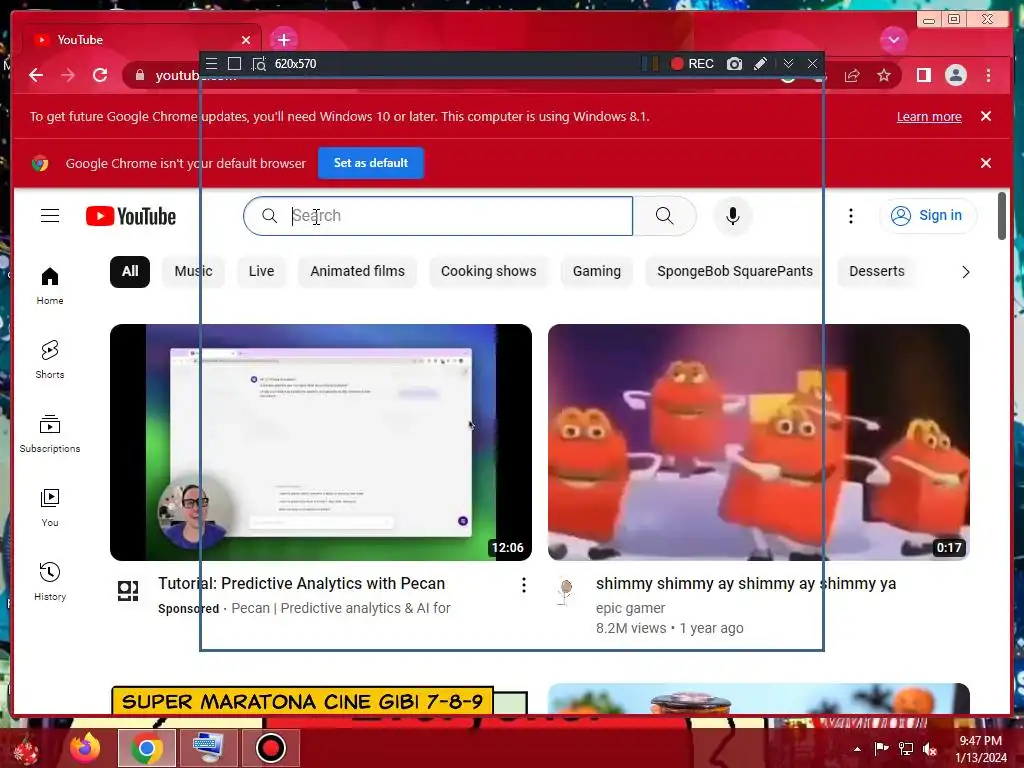The height and width of the screenshot is (768, 1024).
Task: Go to Home in the sidebar
Action: pos(50,286)
